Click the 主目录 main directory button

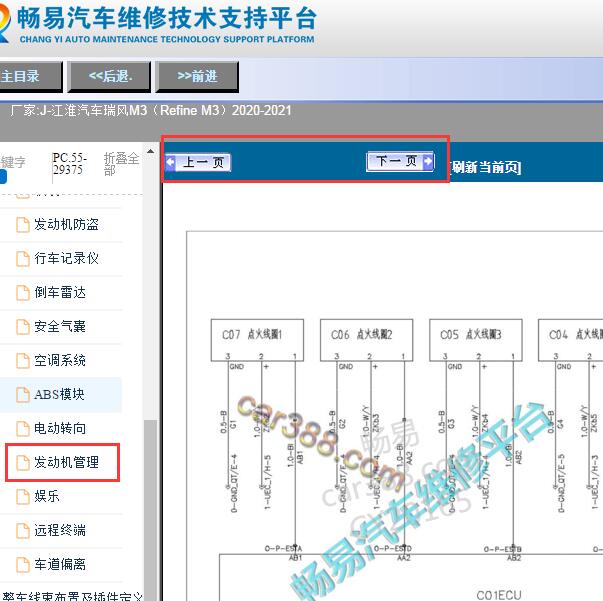[30, 76]
